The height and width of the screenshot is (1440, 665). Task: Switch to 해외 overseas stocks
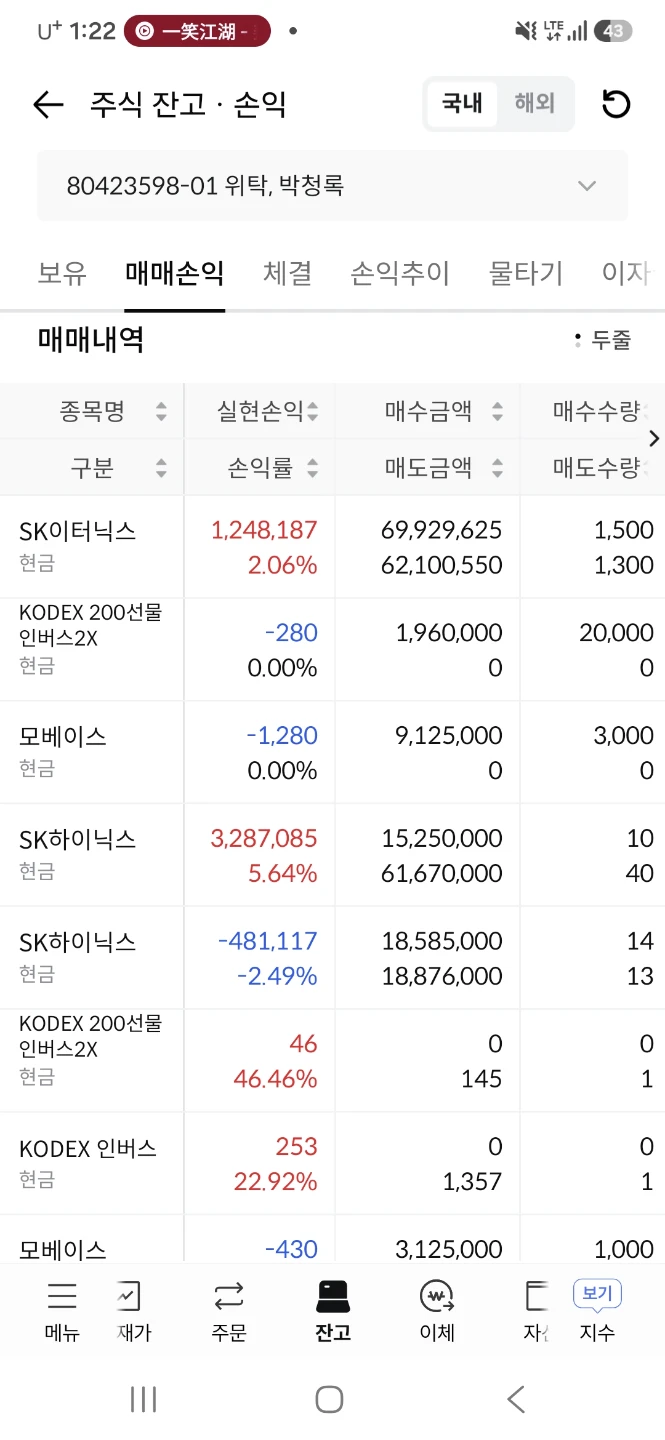point(535,103)
